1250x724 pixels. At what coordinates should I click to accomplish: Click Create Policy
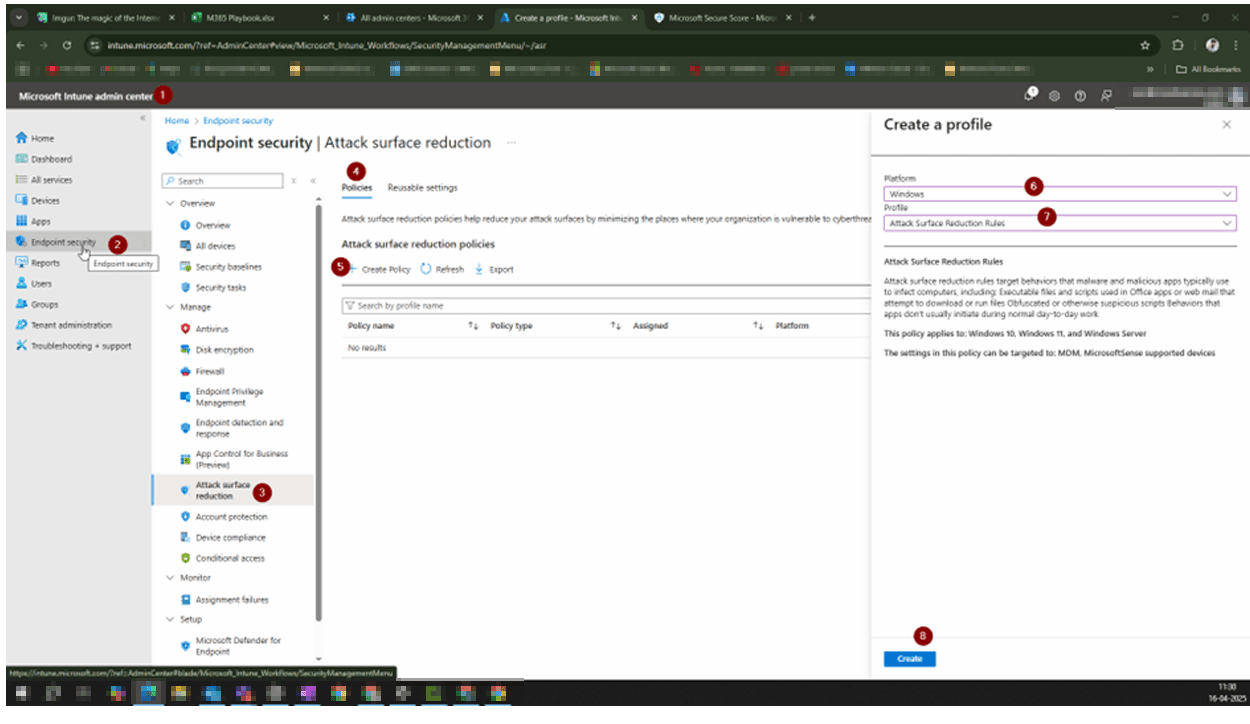(x=378, y=269)
